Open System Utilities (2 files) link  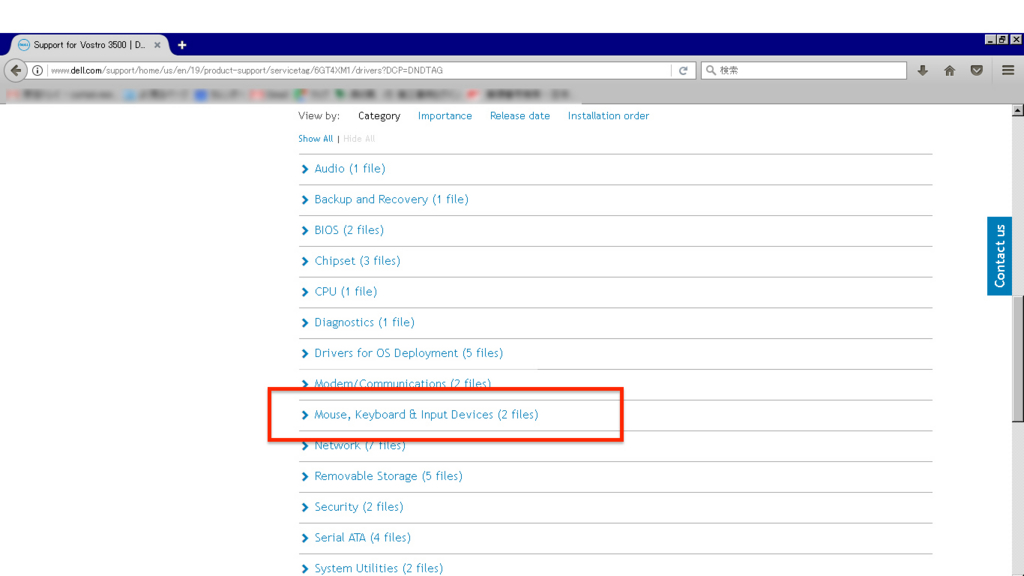click(379, 568)
